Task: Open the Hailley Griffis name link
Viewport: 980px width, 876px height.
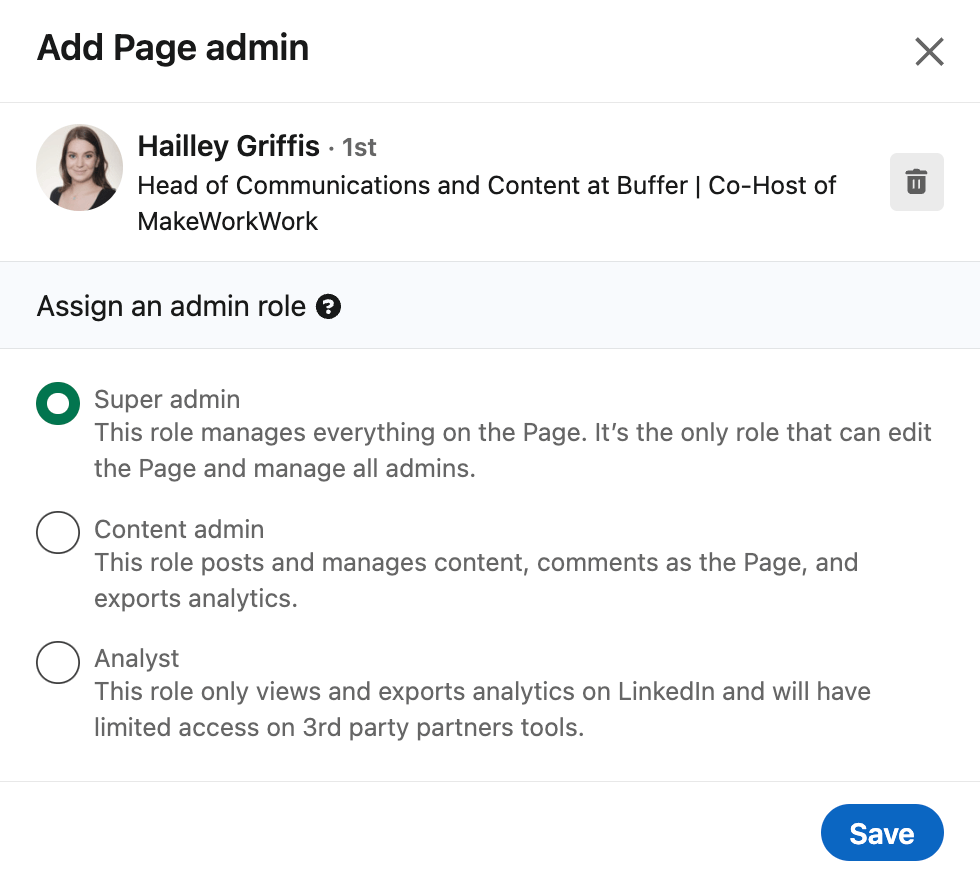Action: [228, 146]
